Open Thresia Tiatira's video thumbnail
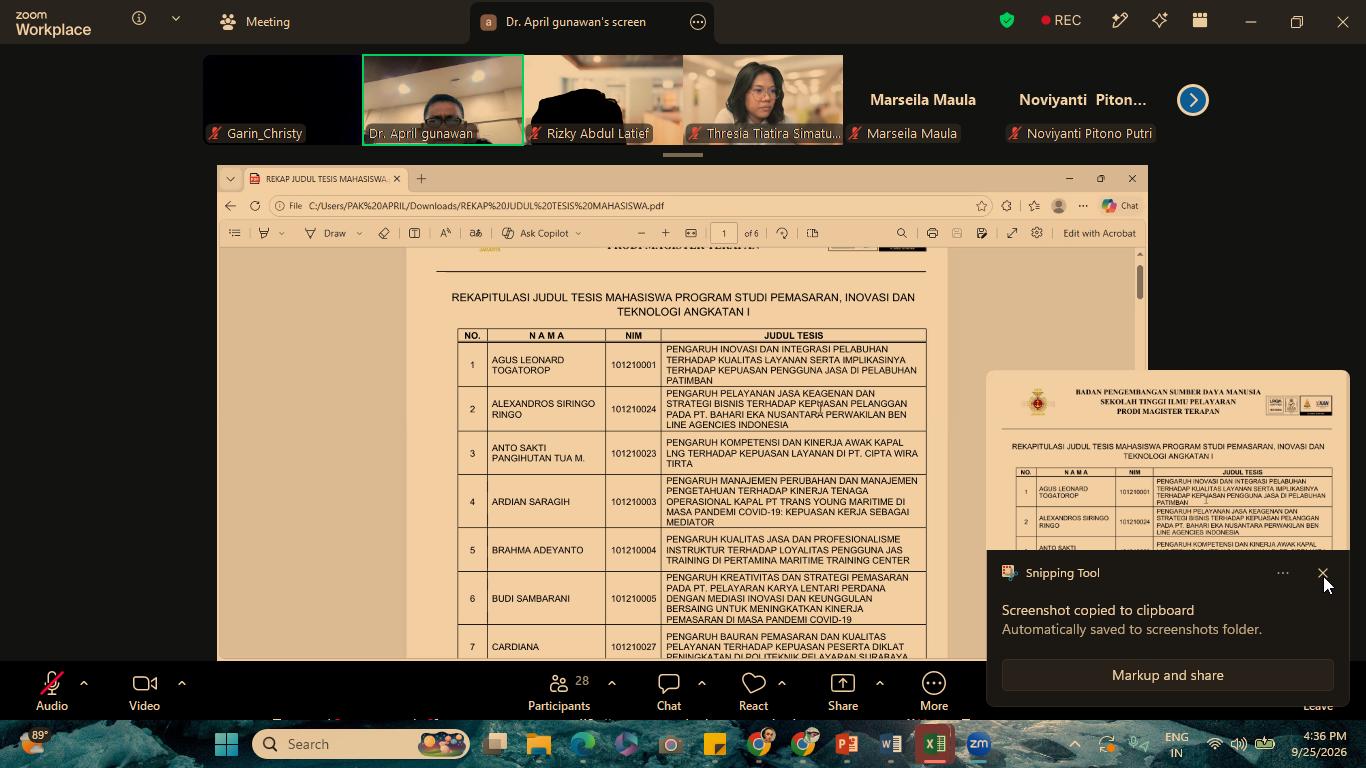 pos(763,99)
